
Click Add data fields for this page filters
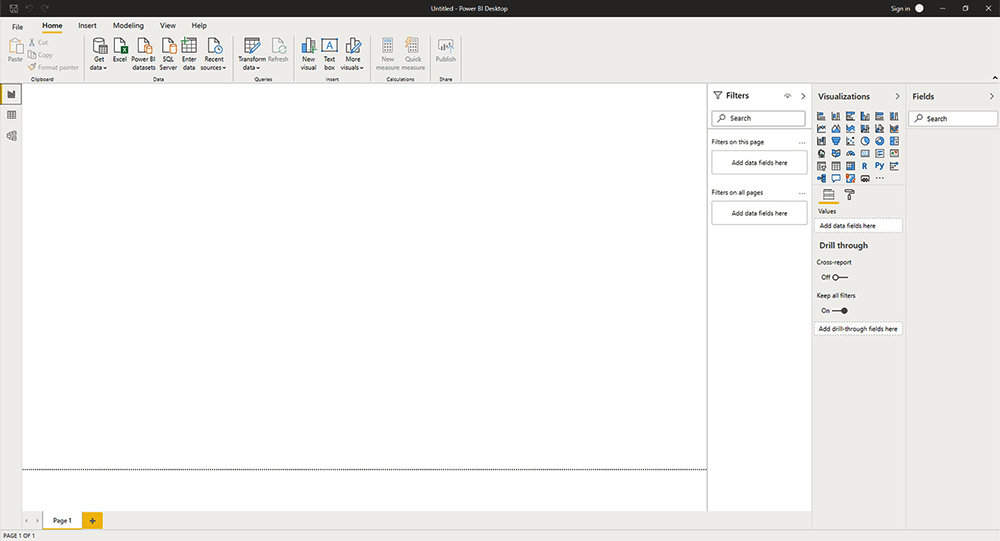[x=759, y=163]
